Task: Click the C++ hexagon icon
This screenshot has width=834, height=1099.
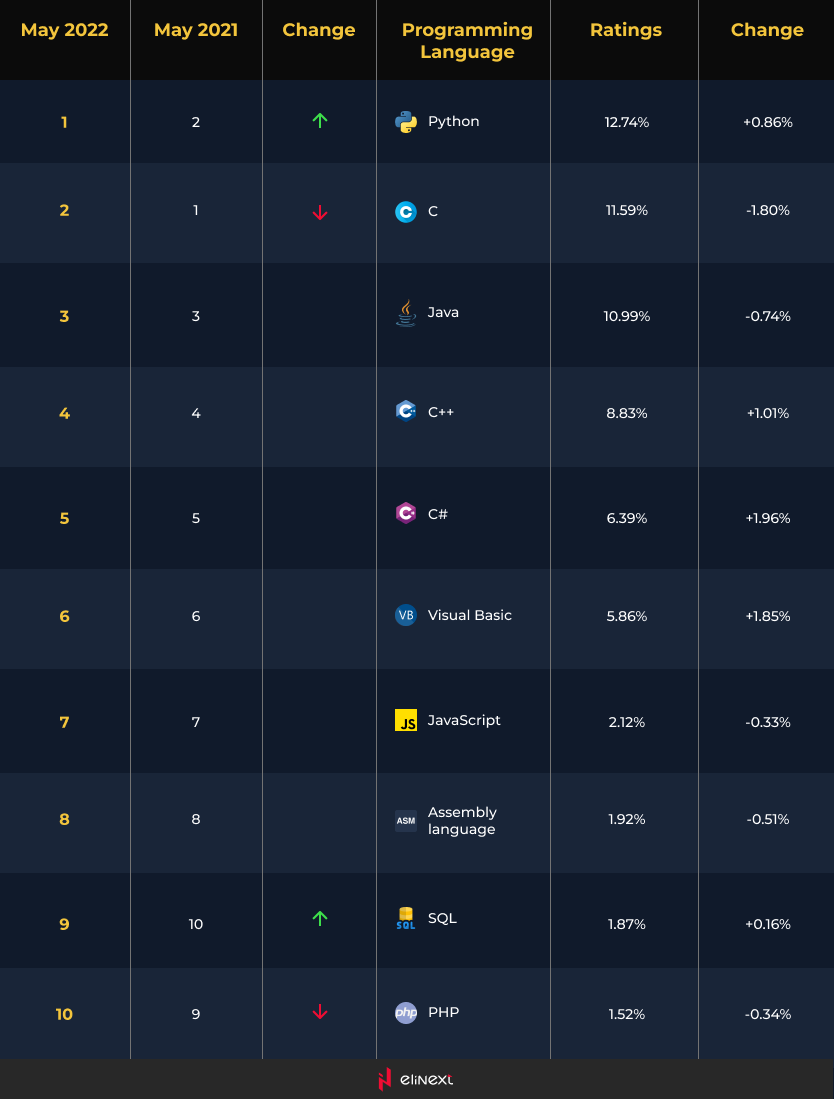Action: coord(406,411)
